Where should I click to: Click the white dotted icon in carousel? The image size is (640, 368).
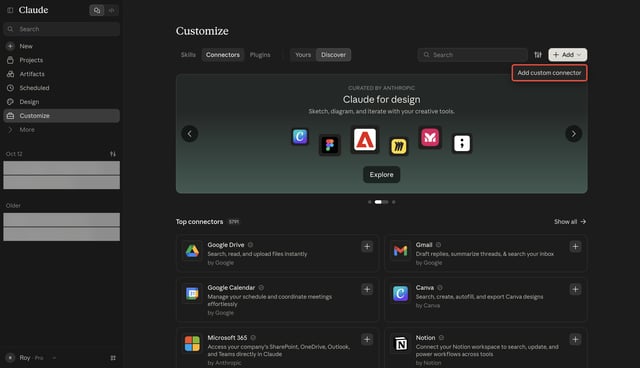[x=462, y=143]
